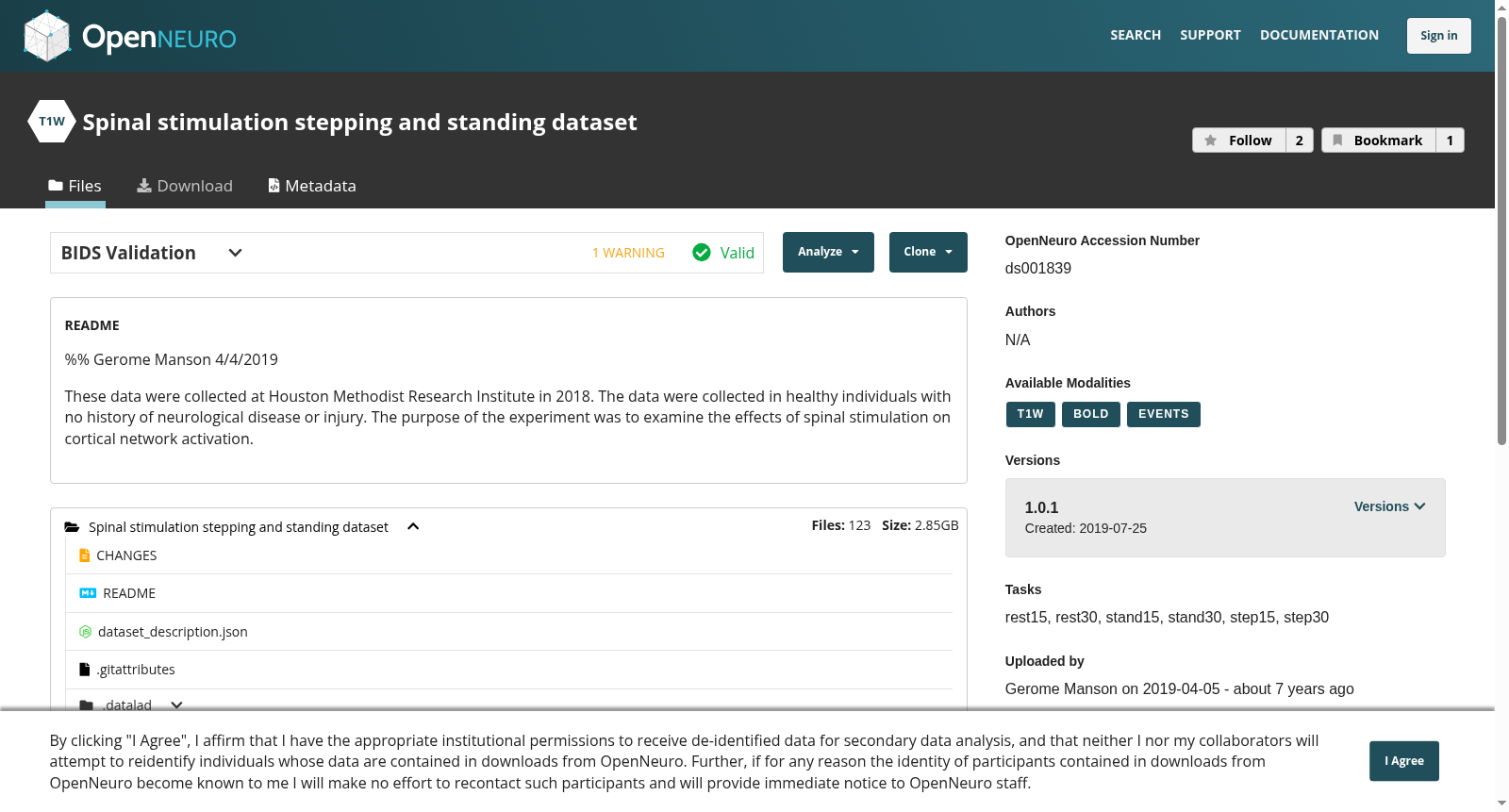Switch to the Download tab

tap(185, 186)
